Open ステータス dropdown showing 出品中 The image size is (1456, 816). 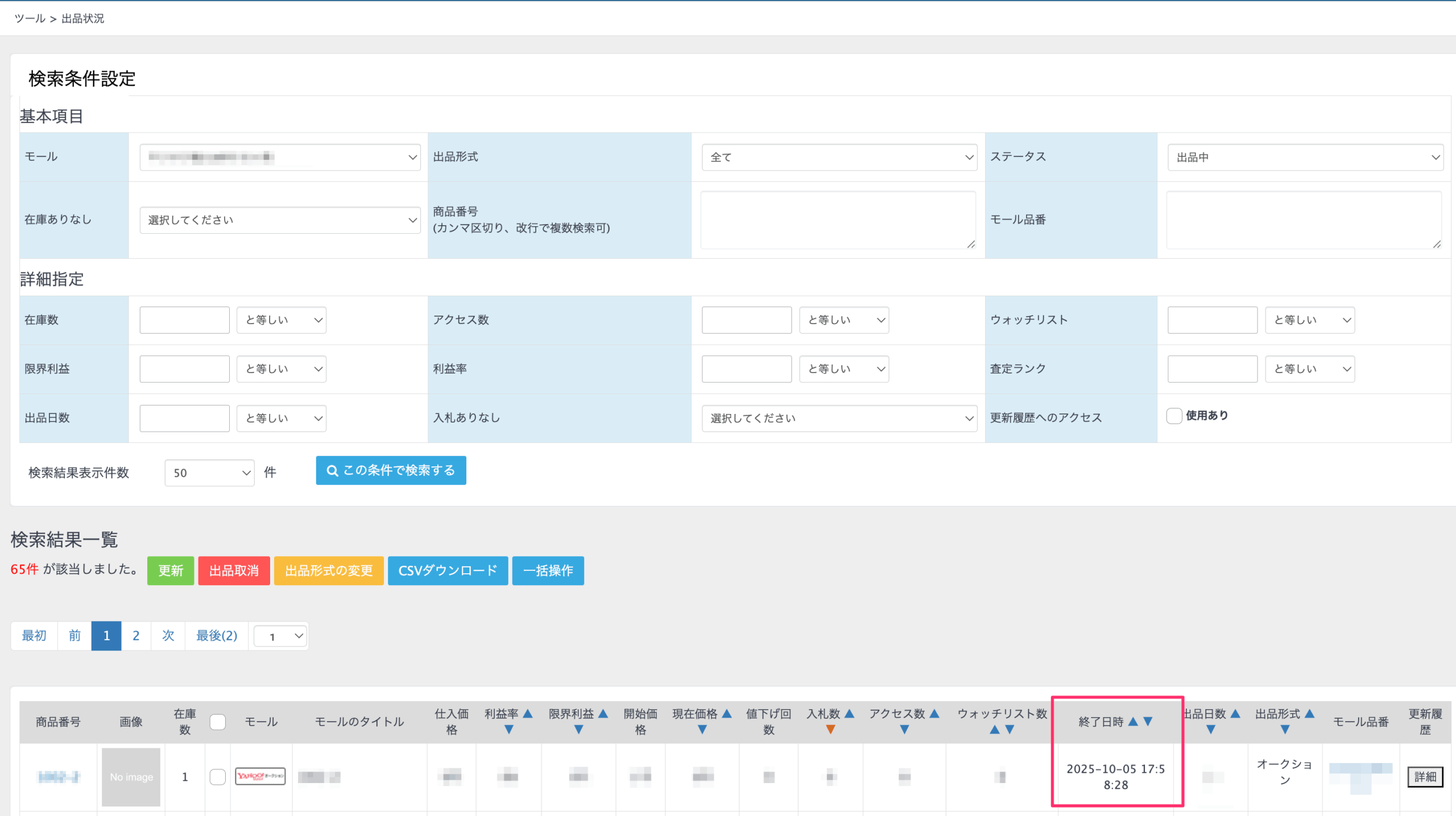[x=1305, y=158]
